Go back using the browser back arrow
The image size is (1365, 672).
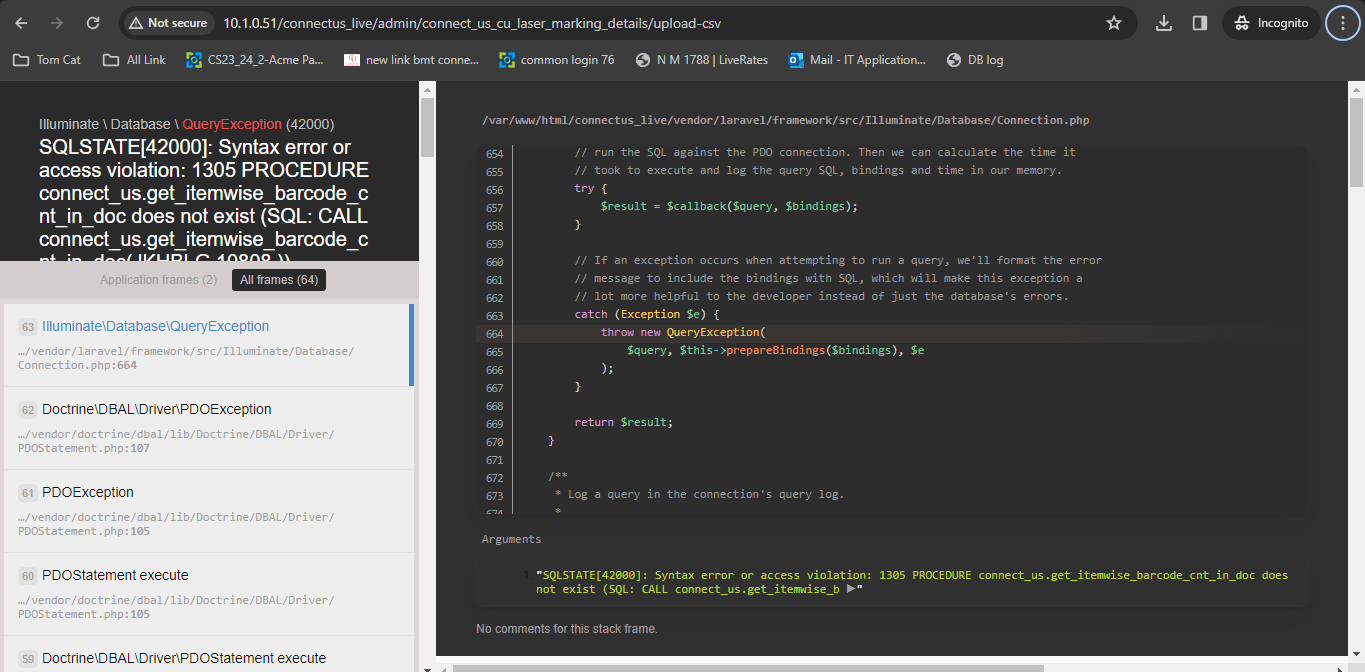[x=22, y=23]
